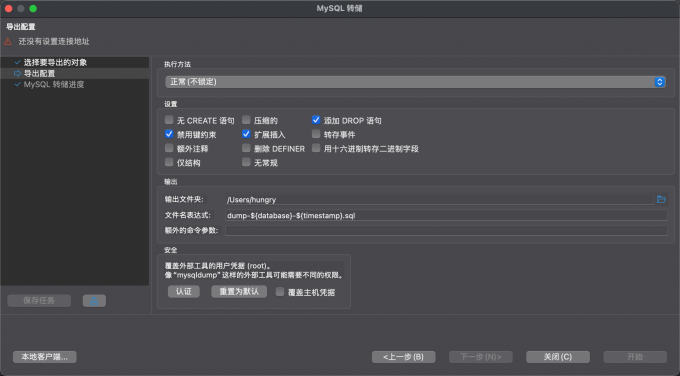Select the 选择要导出的对象 step in sidebar
The width and height of the screenshot is (680, 376).
75,62
